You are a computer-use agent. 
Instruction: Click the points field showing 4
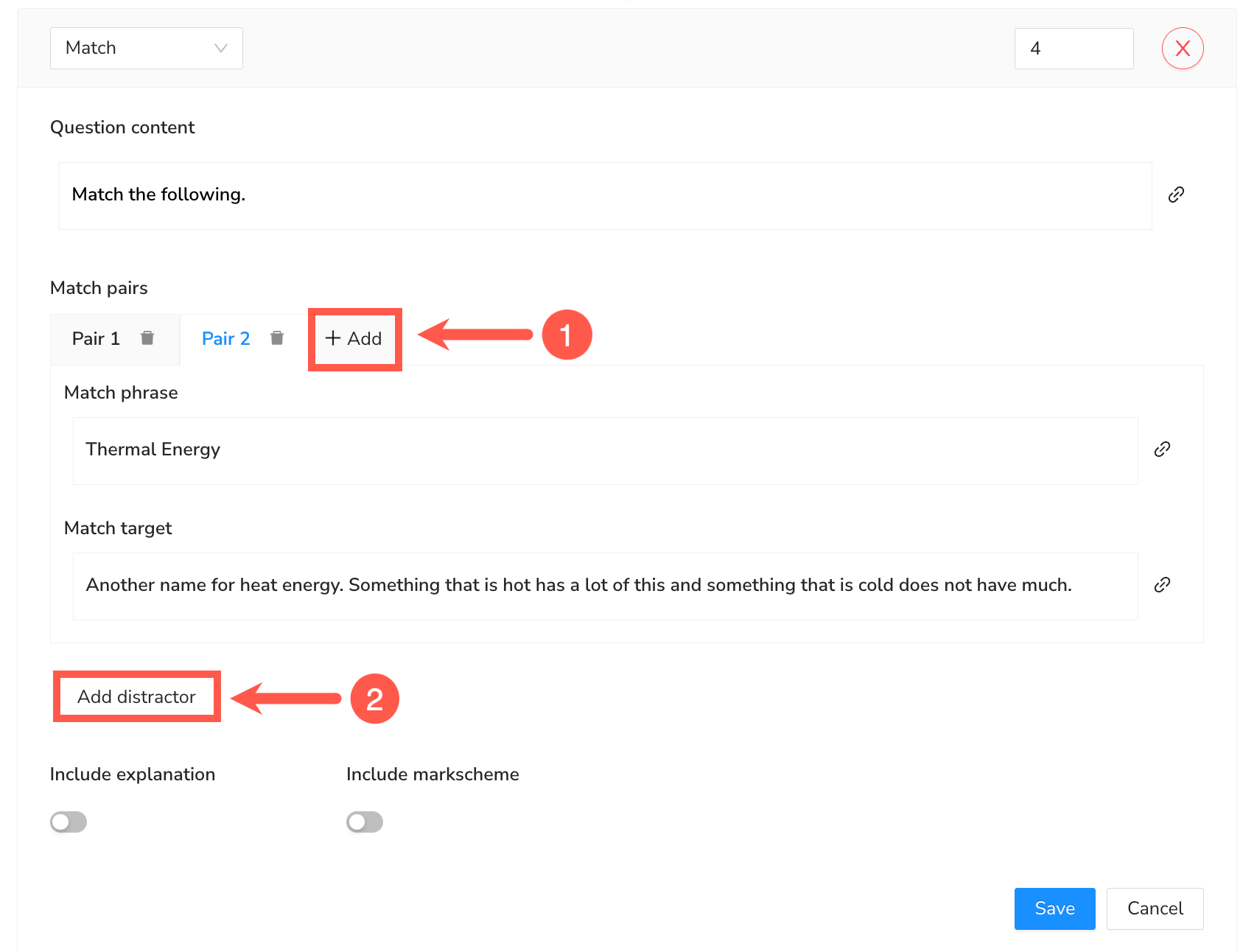(1073, 49)
